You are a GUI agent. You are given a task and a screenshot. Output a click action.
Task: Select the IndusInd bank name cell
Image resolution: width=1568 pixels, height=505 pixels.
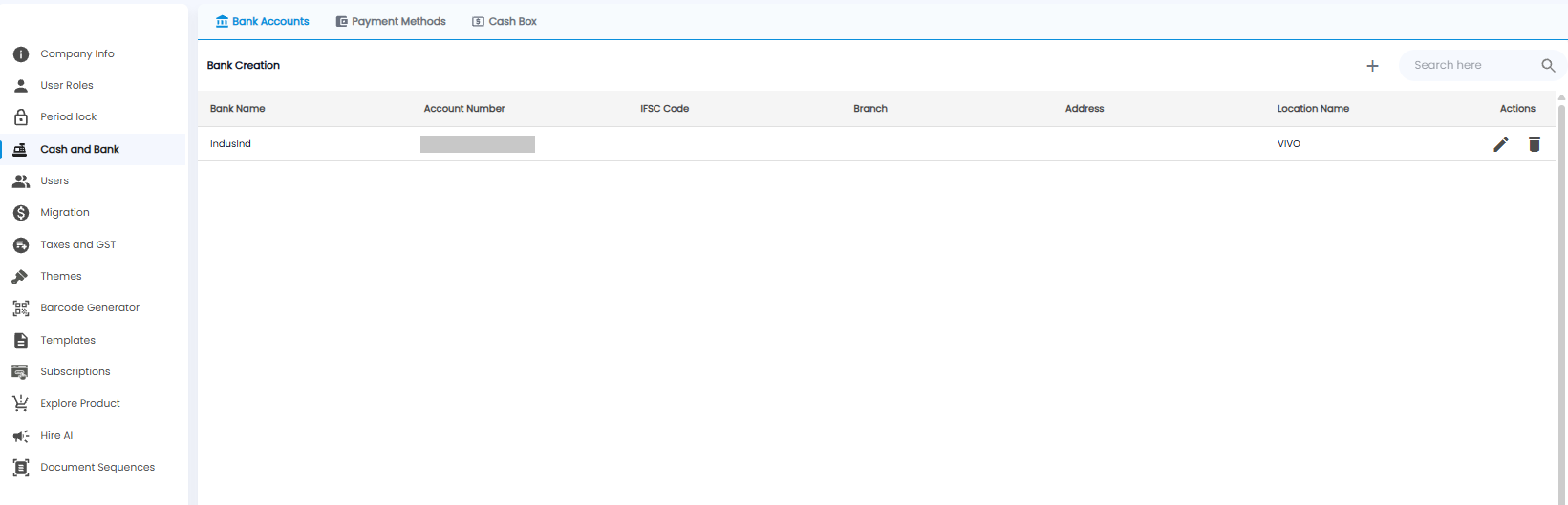click(x=230, y=144)
